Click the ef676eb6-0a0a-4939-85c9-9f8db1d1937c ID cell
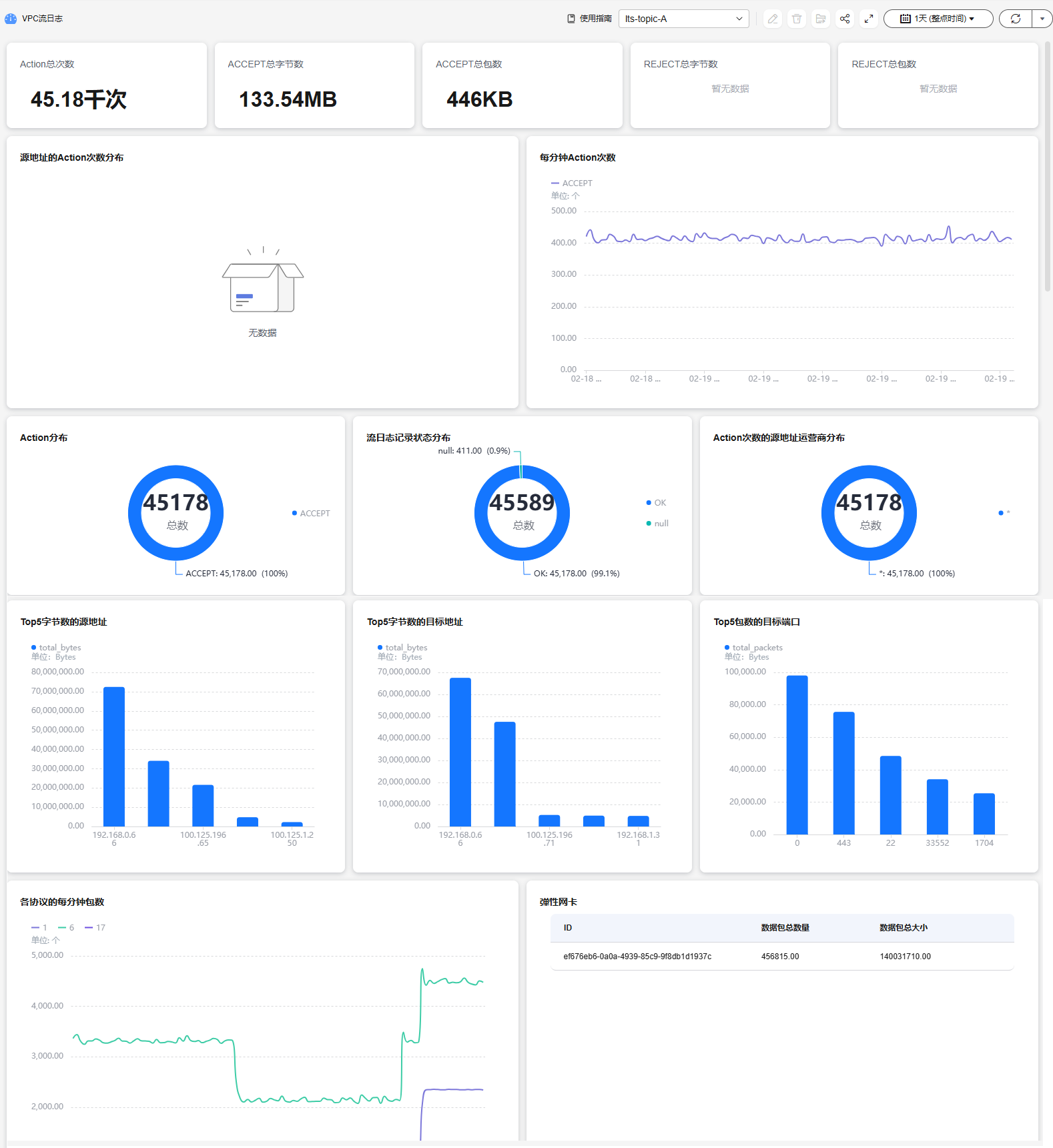Image resolution: width=1053 pixels, height=1148 pixels. [637, 957]
